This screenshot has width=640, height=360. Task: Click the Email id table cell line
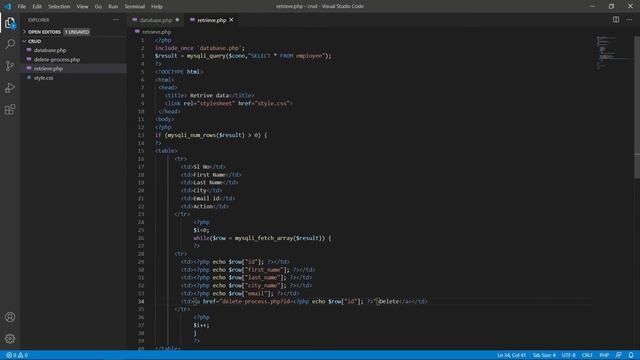tap(208, 198)
